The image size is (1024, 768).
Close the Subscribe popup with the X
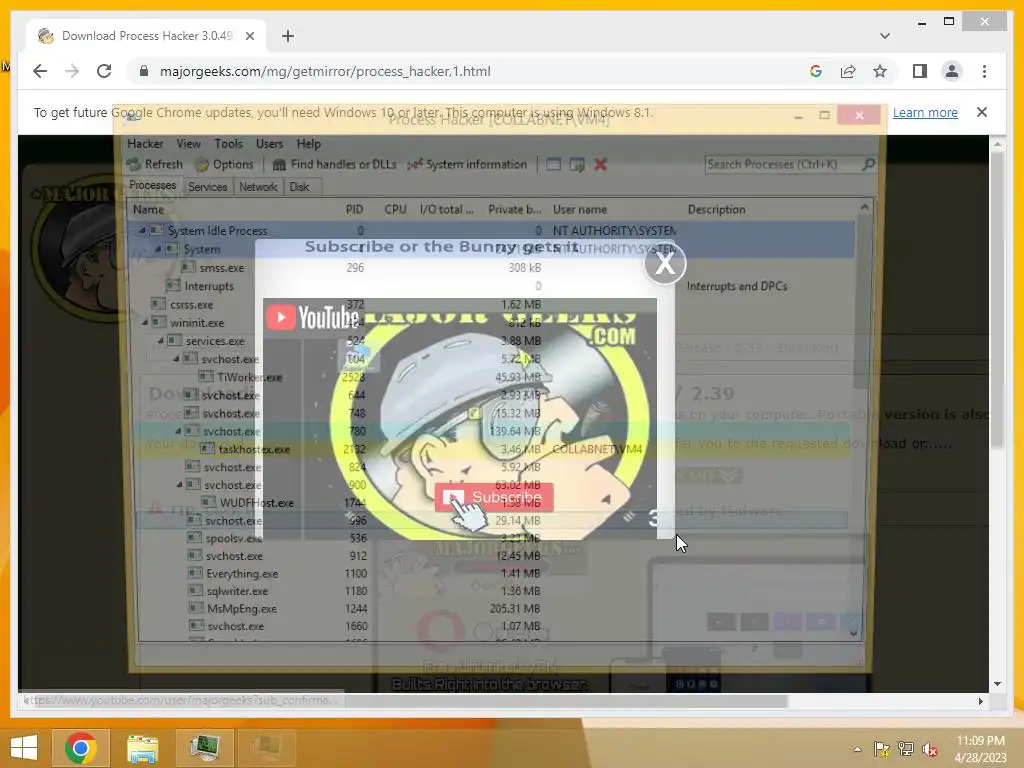(665, 263)
